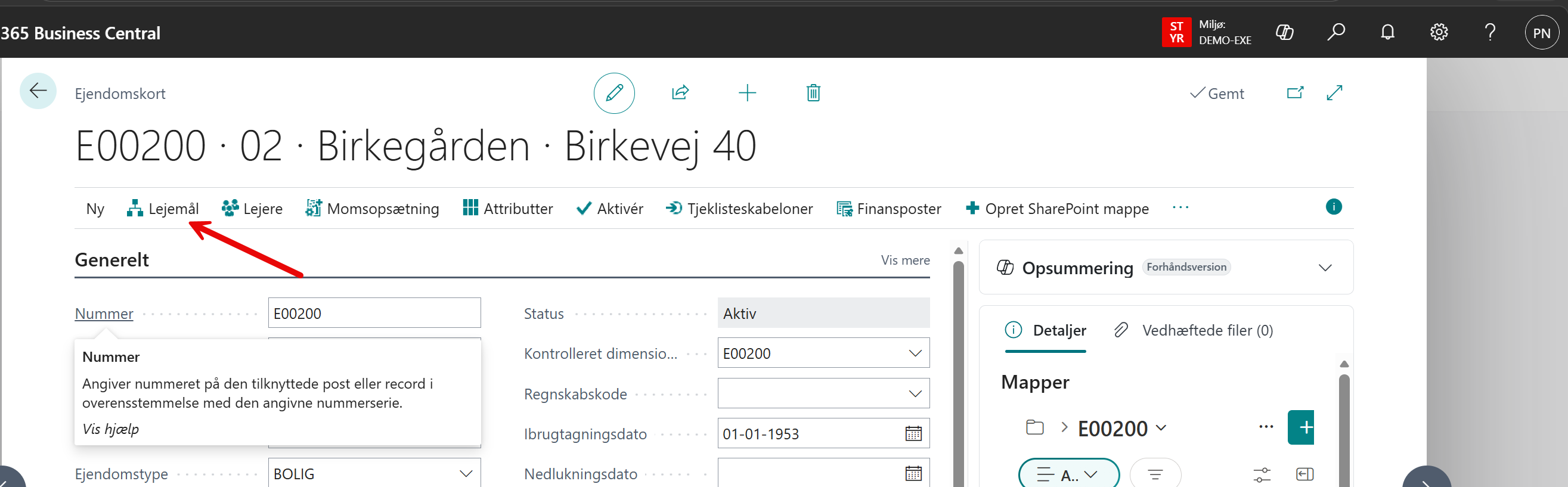The image size is (1568, 487).
Task: Open Lejere from the action bar
Action: coord(252,209)
